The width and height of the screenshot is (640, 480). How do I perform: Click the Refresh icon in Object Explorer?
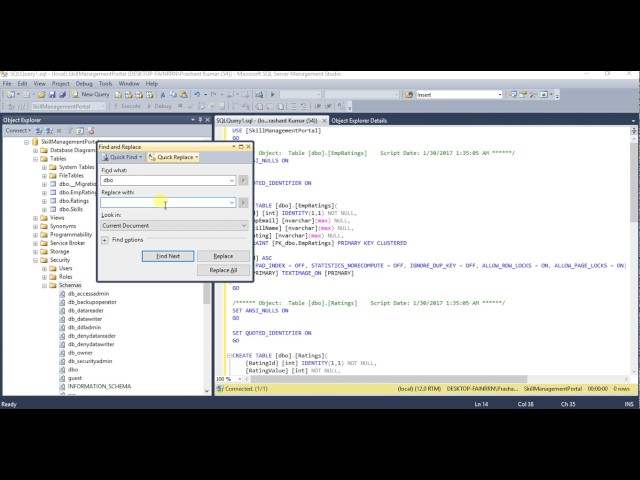point(80,131)
